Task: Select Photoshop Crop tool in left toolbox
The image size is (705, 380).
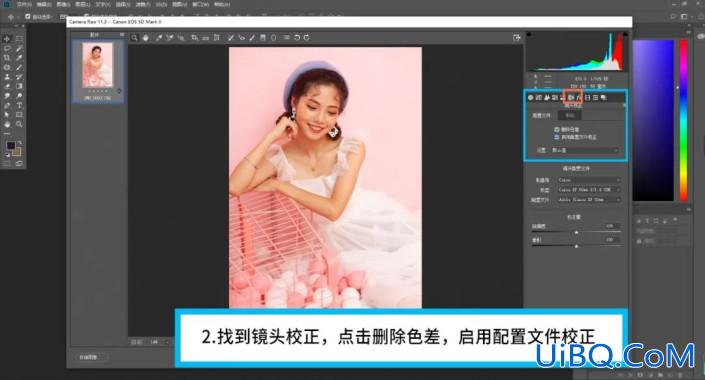Action: click(x=7, y=58)
